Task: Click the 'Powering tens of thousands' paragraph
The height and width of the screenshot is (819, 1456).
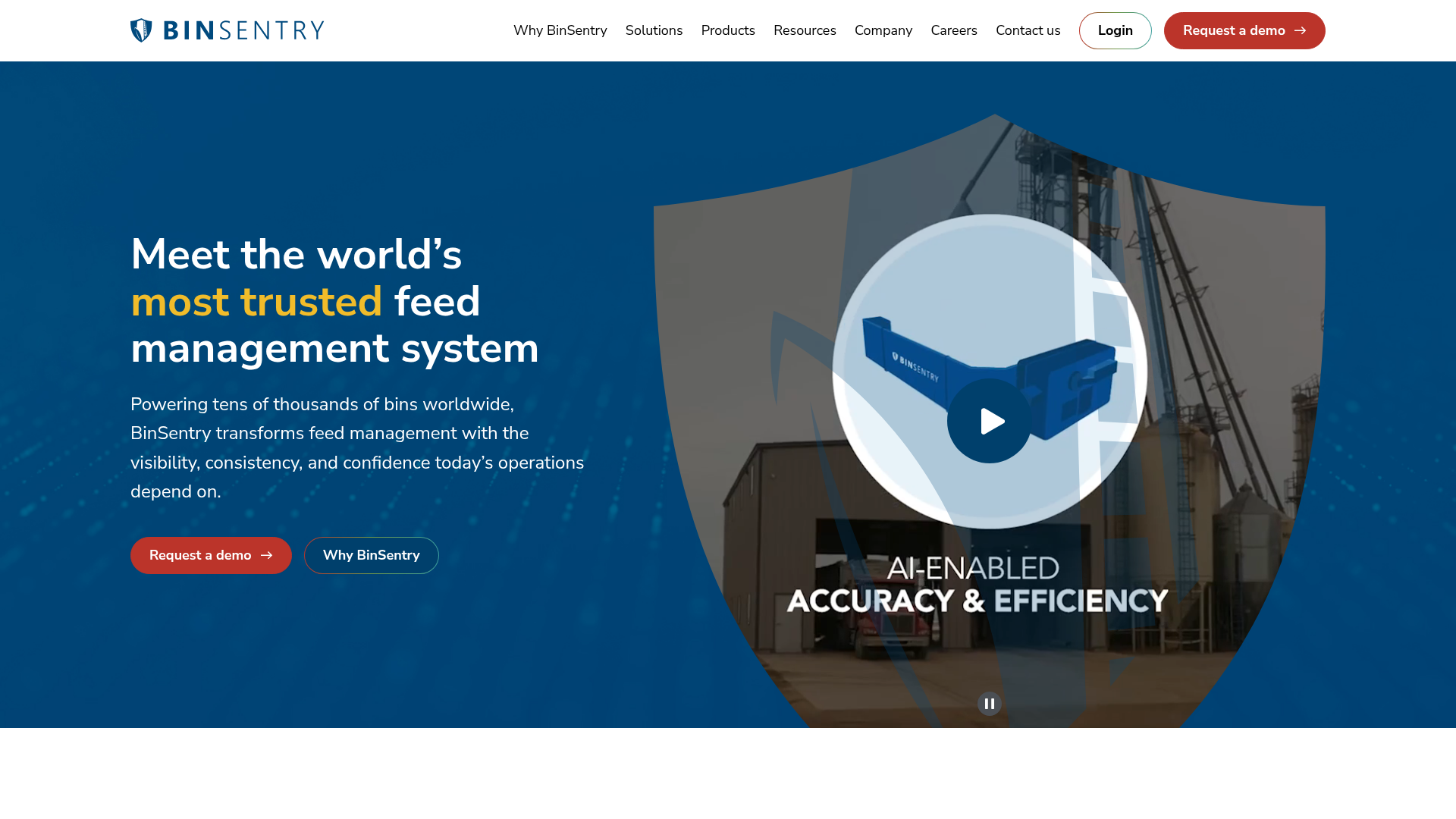Action: point(357,447)
